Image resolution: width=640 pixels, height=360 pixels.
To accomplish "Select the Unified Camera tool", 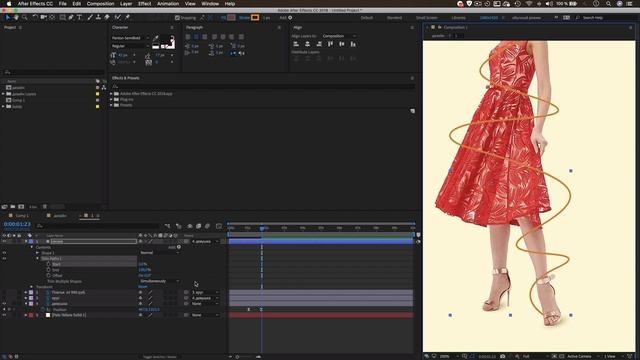I will point(43,18).
